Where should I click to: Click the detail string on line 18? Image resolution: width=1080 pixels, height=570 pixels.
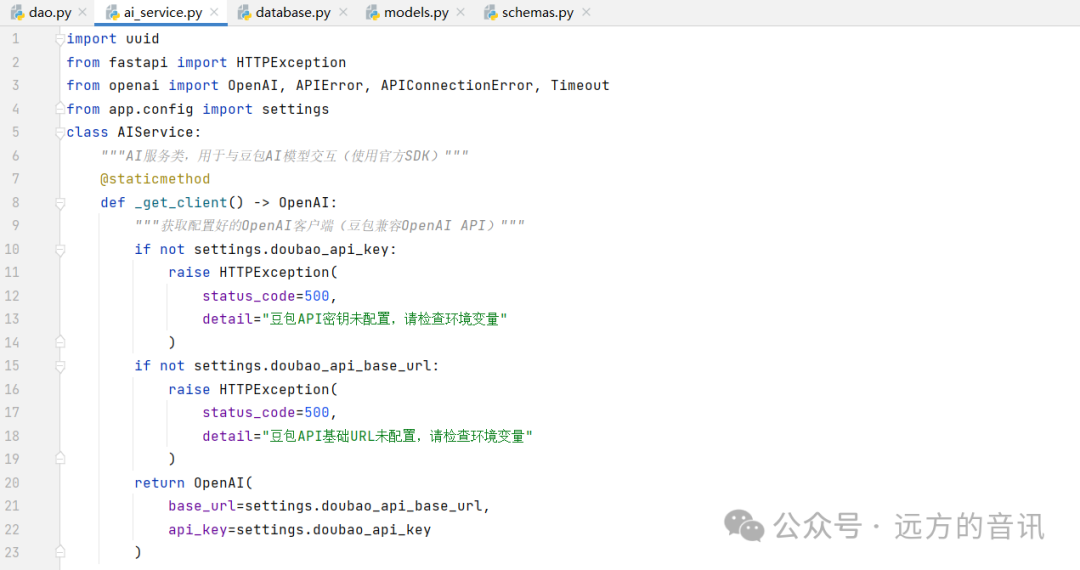tap(397, 436)
